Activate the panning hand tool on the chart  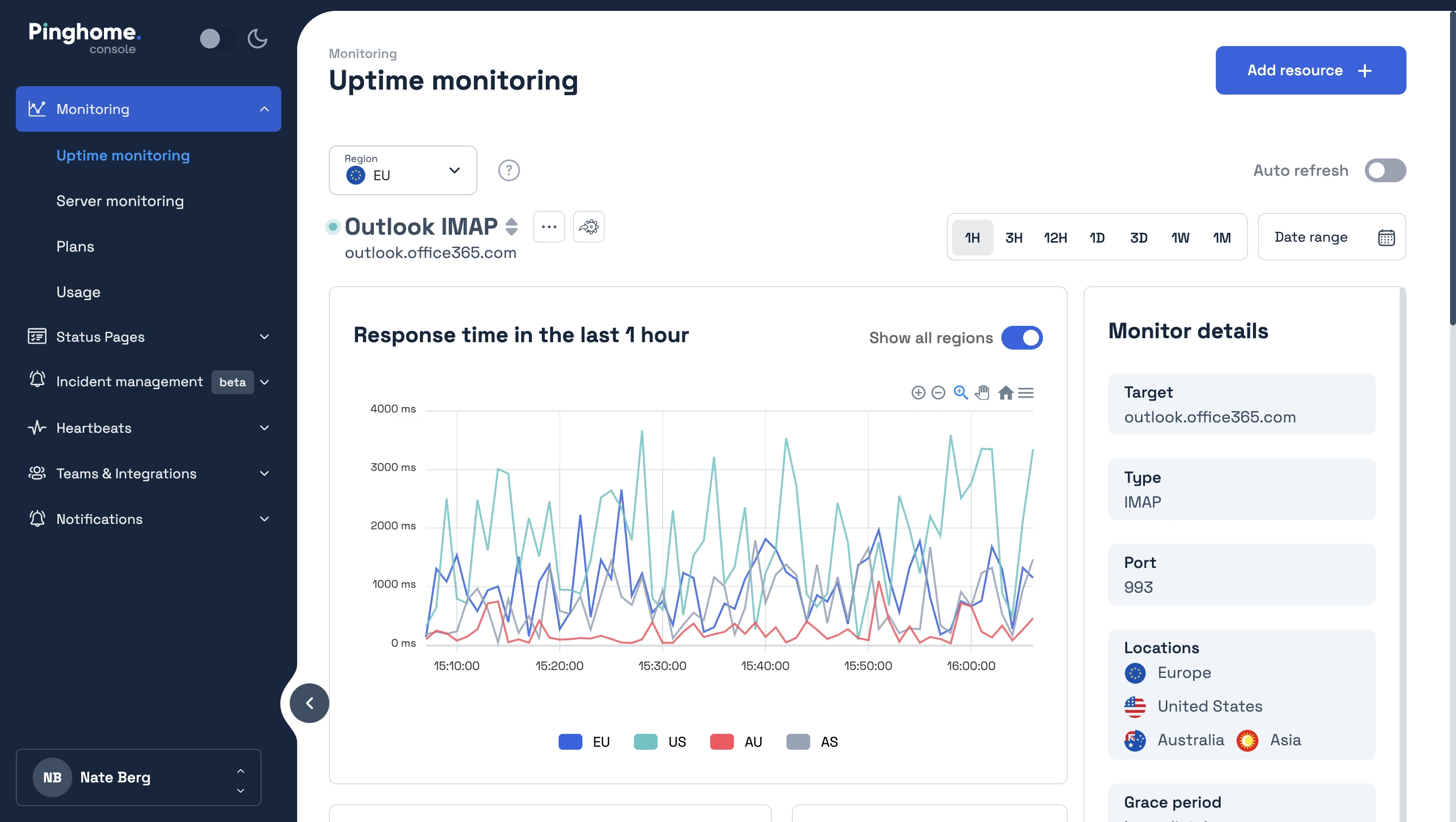[x=983, y=392]
